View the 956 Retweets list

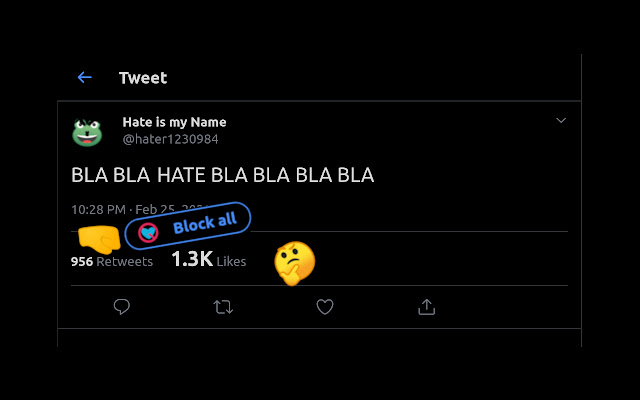[x=112, y=261]
